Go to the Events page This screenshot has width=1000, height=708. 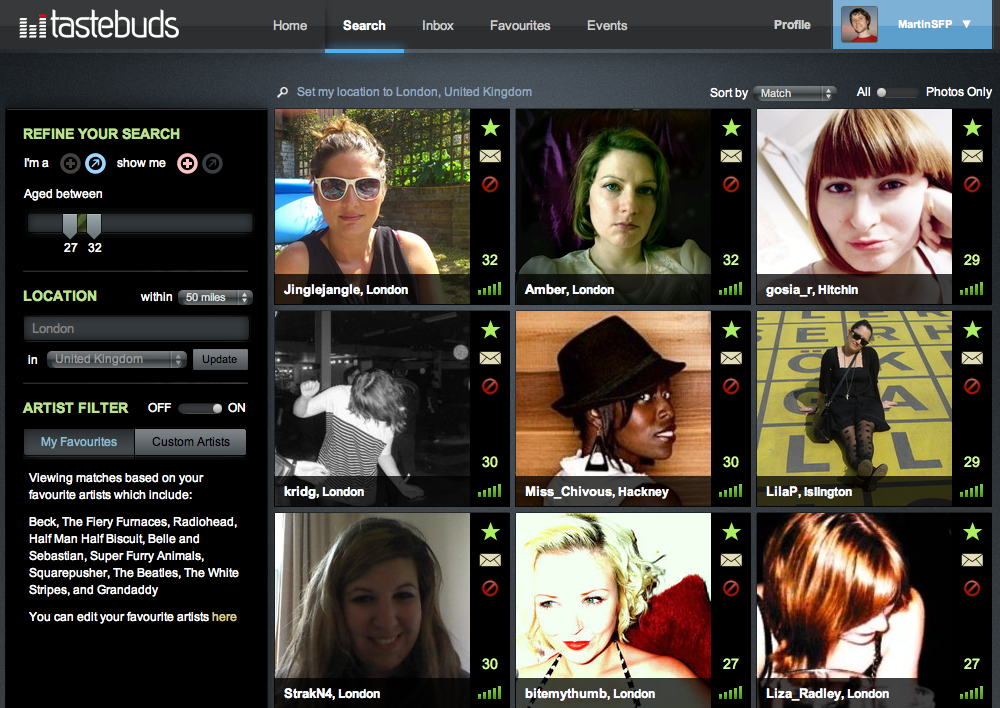607,26
